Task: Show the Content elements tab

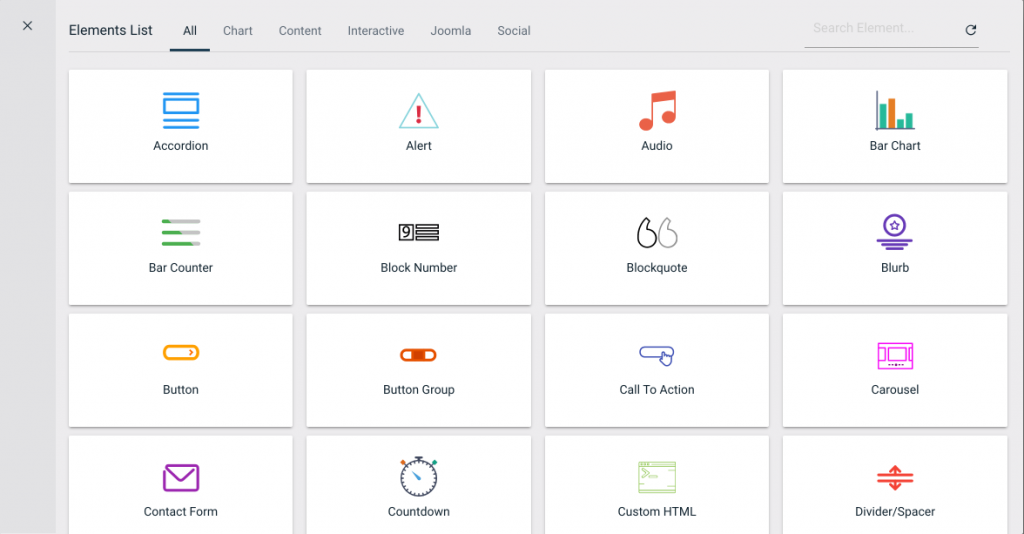Action: [x=300, y=31]
